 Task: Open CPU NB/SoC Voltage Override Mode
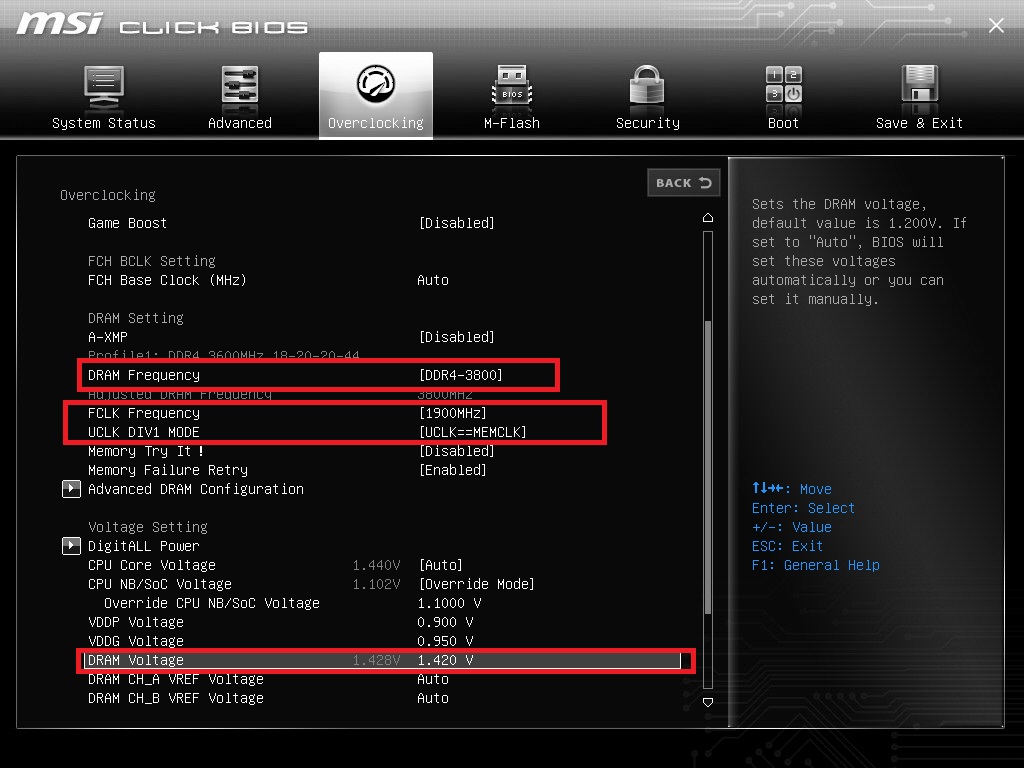(477, 584)
